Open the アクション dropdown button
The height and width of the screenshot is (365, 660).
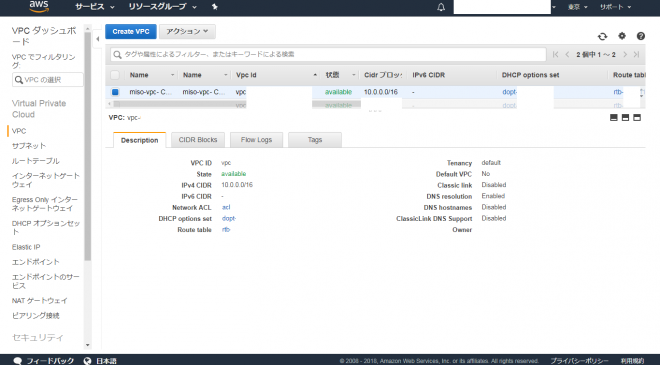(x=187, y=32)
